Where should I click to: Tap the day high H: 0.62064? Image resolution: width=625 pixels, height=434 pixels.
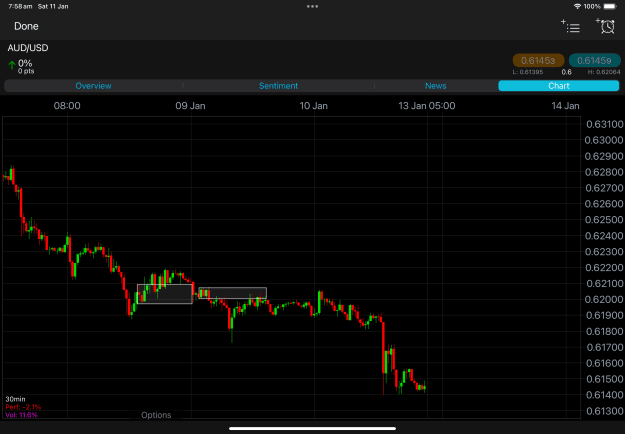(x=604, y=72)
